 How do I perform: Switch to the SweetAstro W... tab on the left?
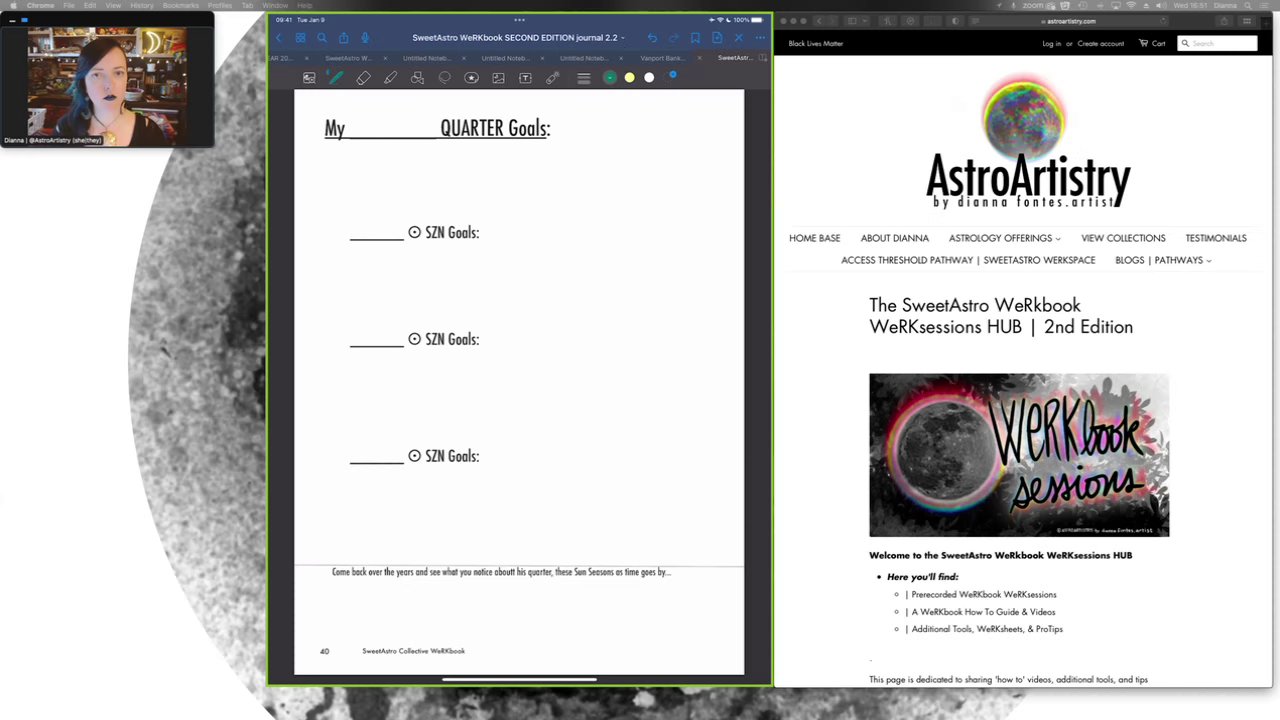pyautogui.click(x=348, y=58)
